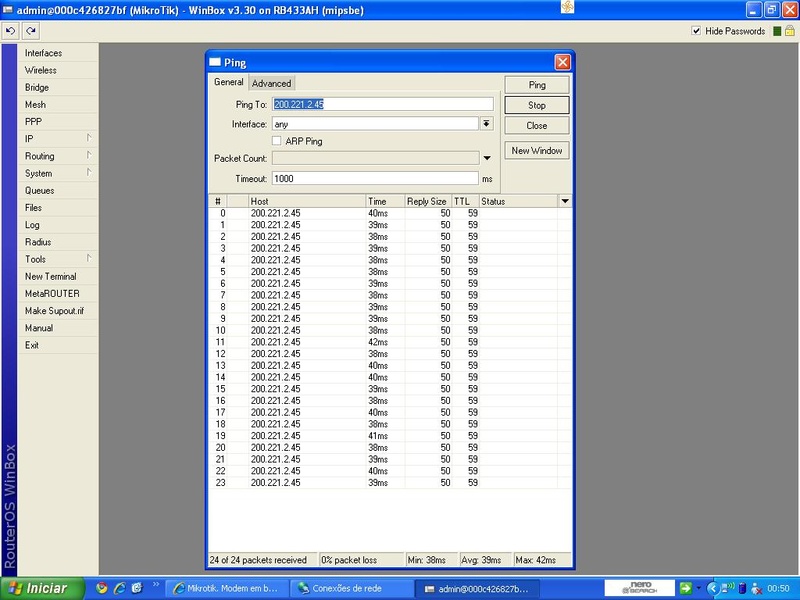Switch to the Advanced tab
The height and width of the screenshot is (600, 800).
point(271,83)
